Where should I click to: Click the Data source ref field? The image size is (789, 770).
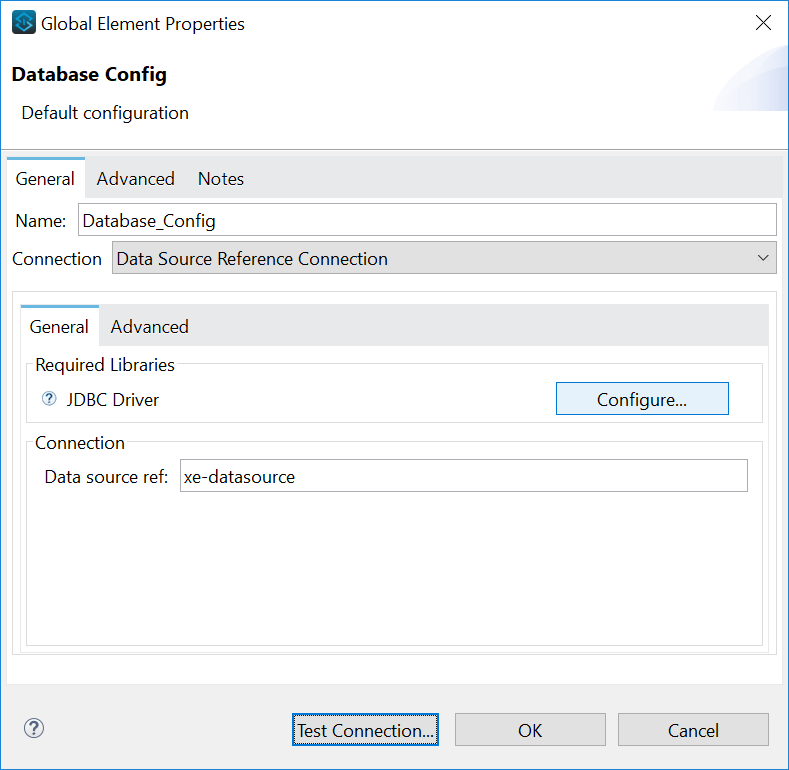click(463, 476)
